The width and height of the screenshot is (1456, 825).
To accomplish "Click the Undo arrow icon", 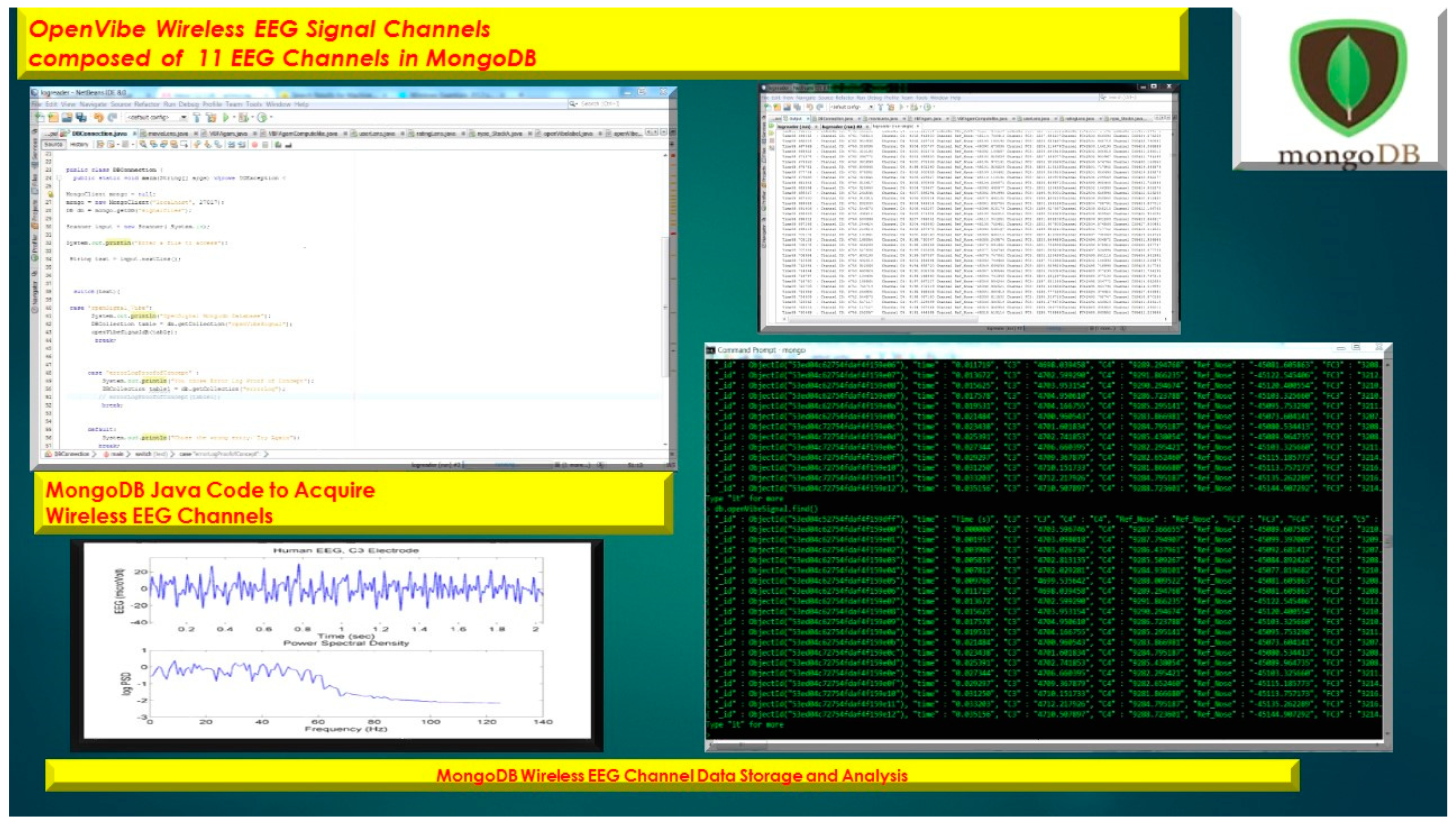I will (98, 117).
